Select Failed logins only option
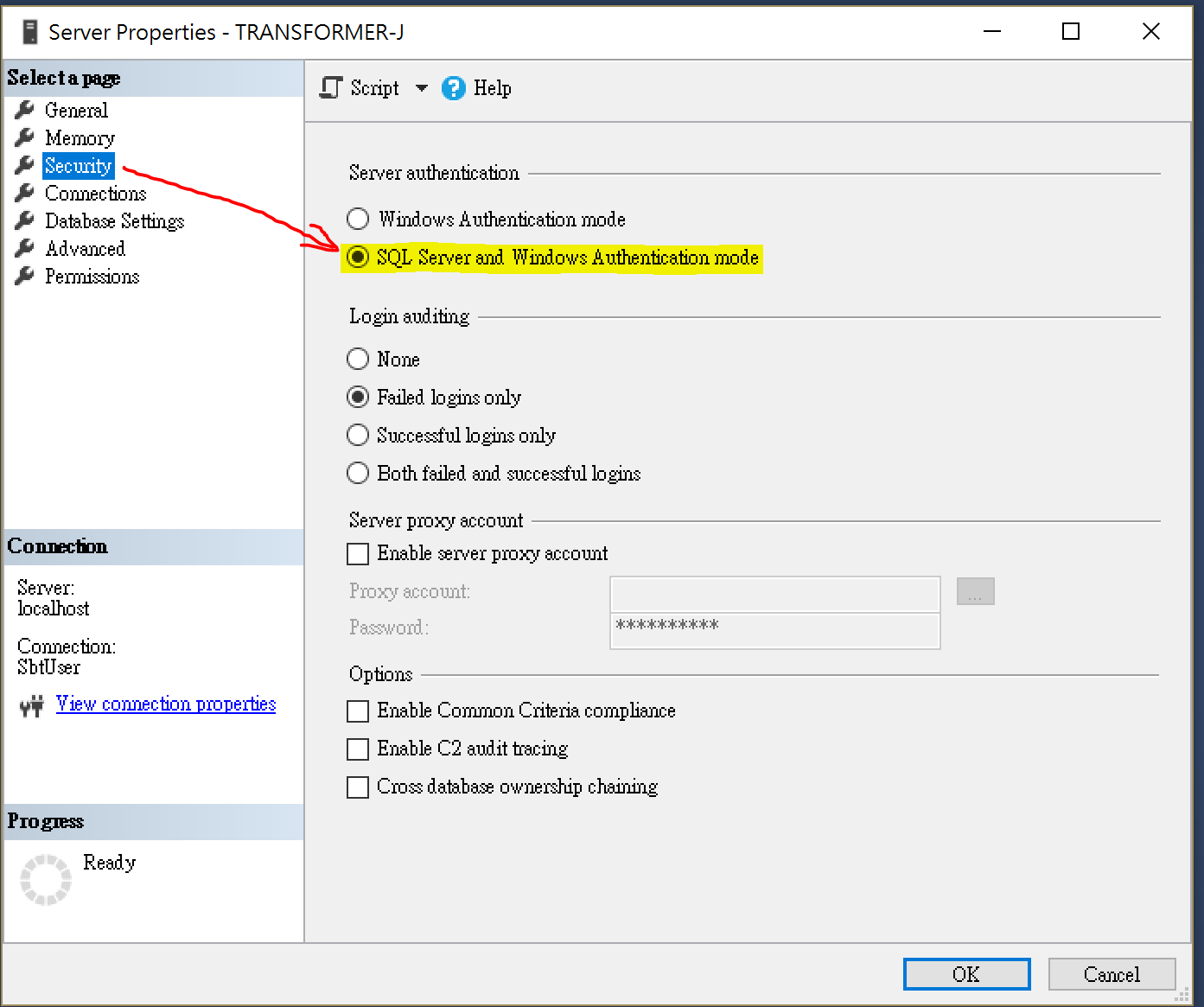 358,397
